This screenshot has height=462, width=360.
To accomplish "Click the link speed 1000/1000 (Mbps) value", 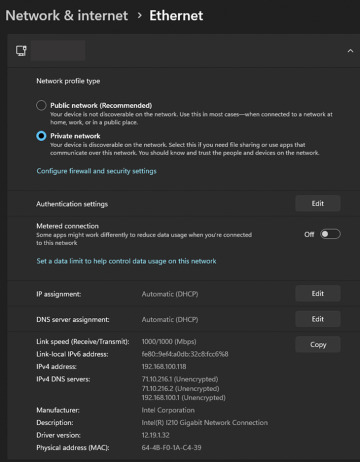I will click(169, 342).
